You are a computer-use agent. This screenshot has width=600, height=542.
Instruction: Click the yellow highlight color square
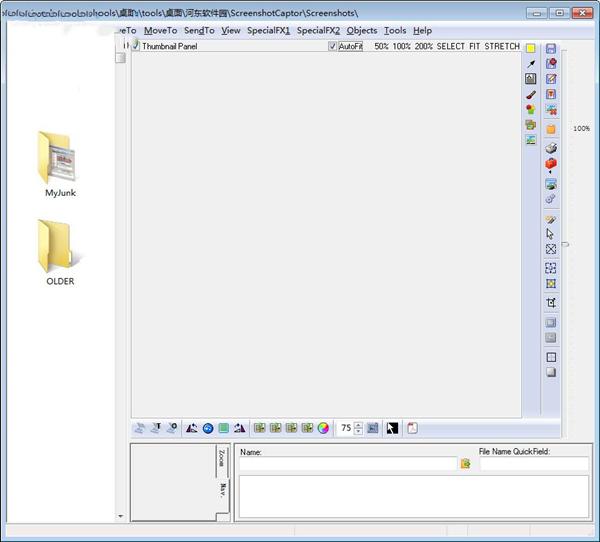click(530, 48)
